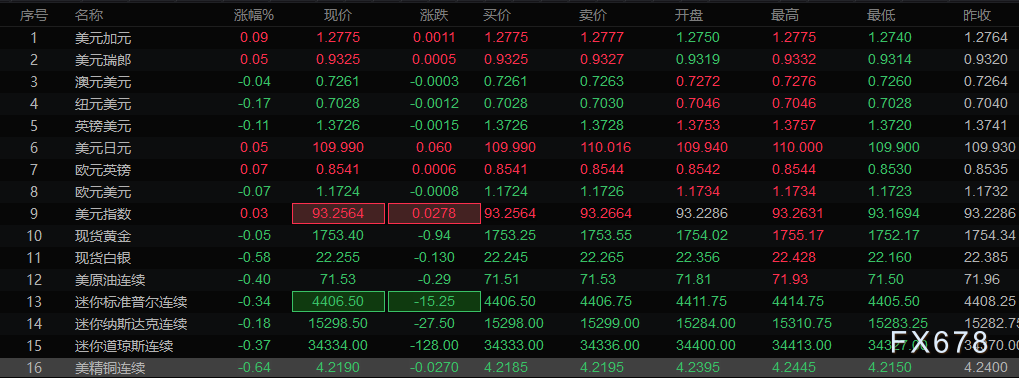Viewport: 1019px width, 378px height.
Task: Click on 英镑美元 in the list
Action: [103, 126]
